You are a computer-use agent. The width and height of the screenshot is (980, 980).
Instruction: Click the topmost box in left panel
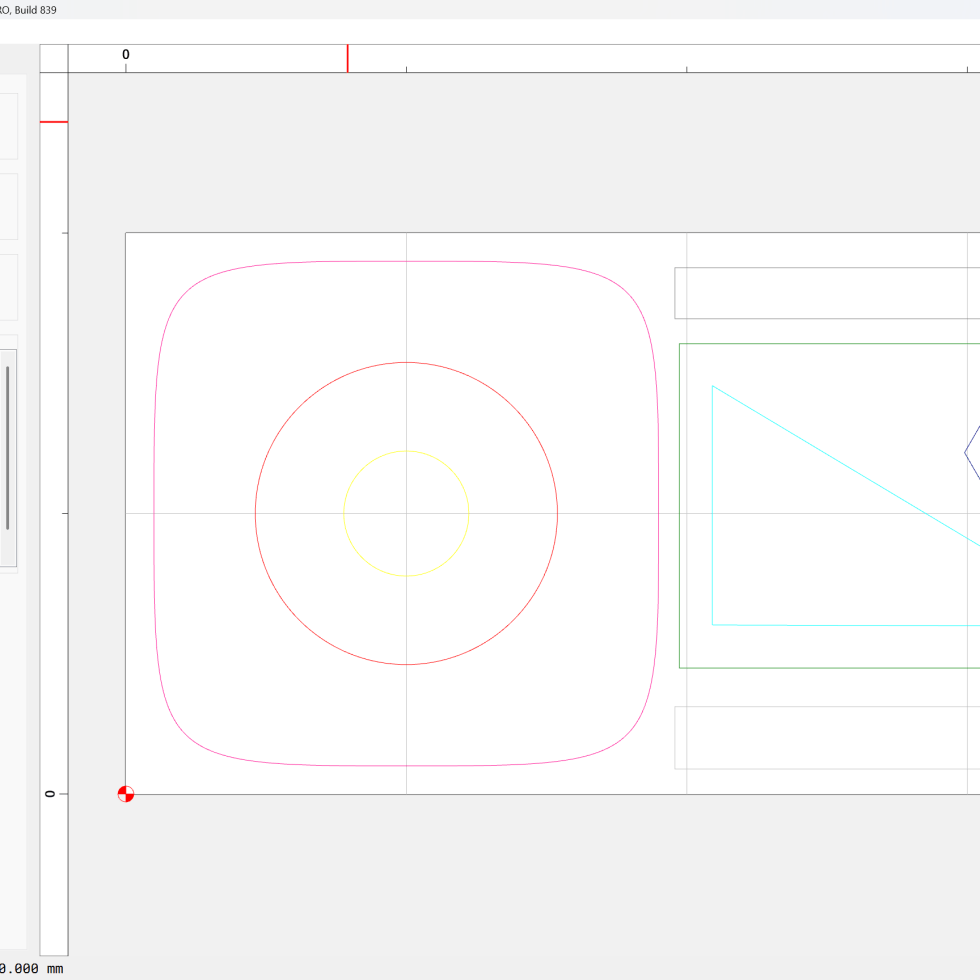point(8,126)
